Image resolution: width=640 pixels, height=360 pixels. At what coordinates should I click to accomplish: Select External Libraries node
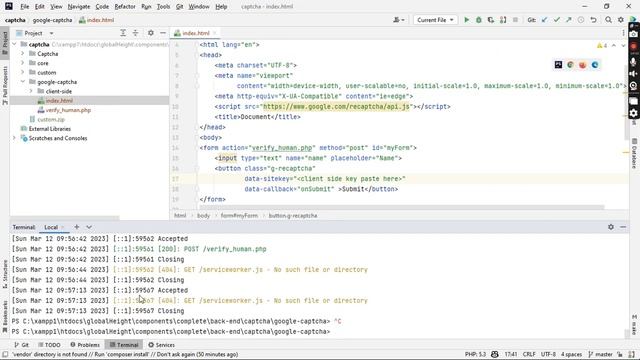coord(50,129)
